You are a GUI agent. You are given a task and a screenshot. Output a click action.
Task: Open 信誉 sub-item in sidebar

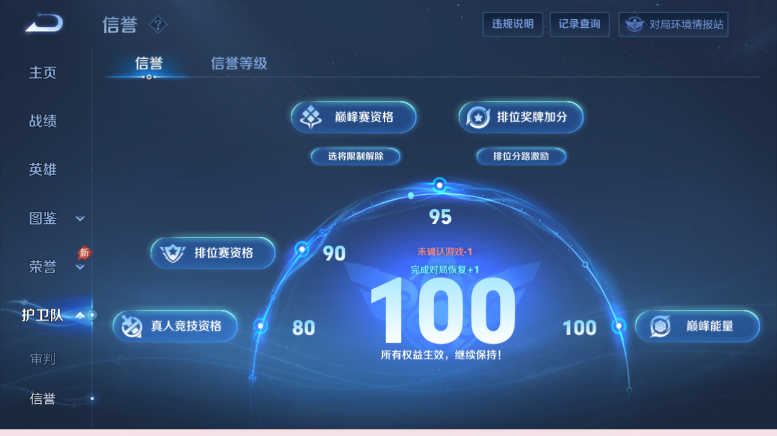point(43,398)
